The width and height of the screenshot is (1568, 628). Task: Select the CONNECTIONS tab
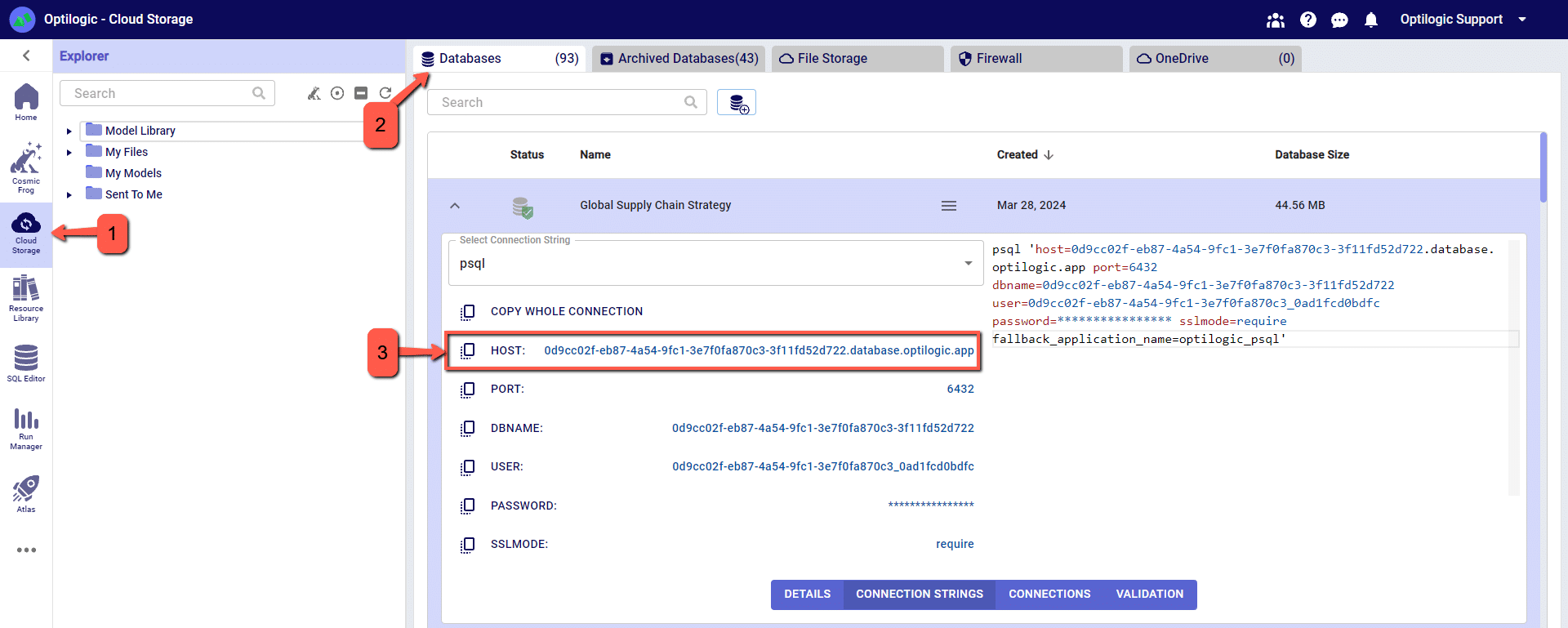pos(1049,595)
